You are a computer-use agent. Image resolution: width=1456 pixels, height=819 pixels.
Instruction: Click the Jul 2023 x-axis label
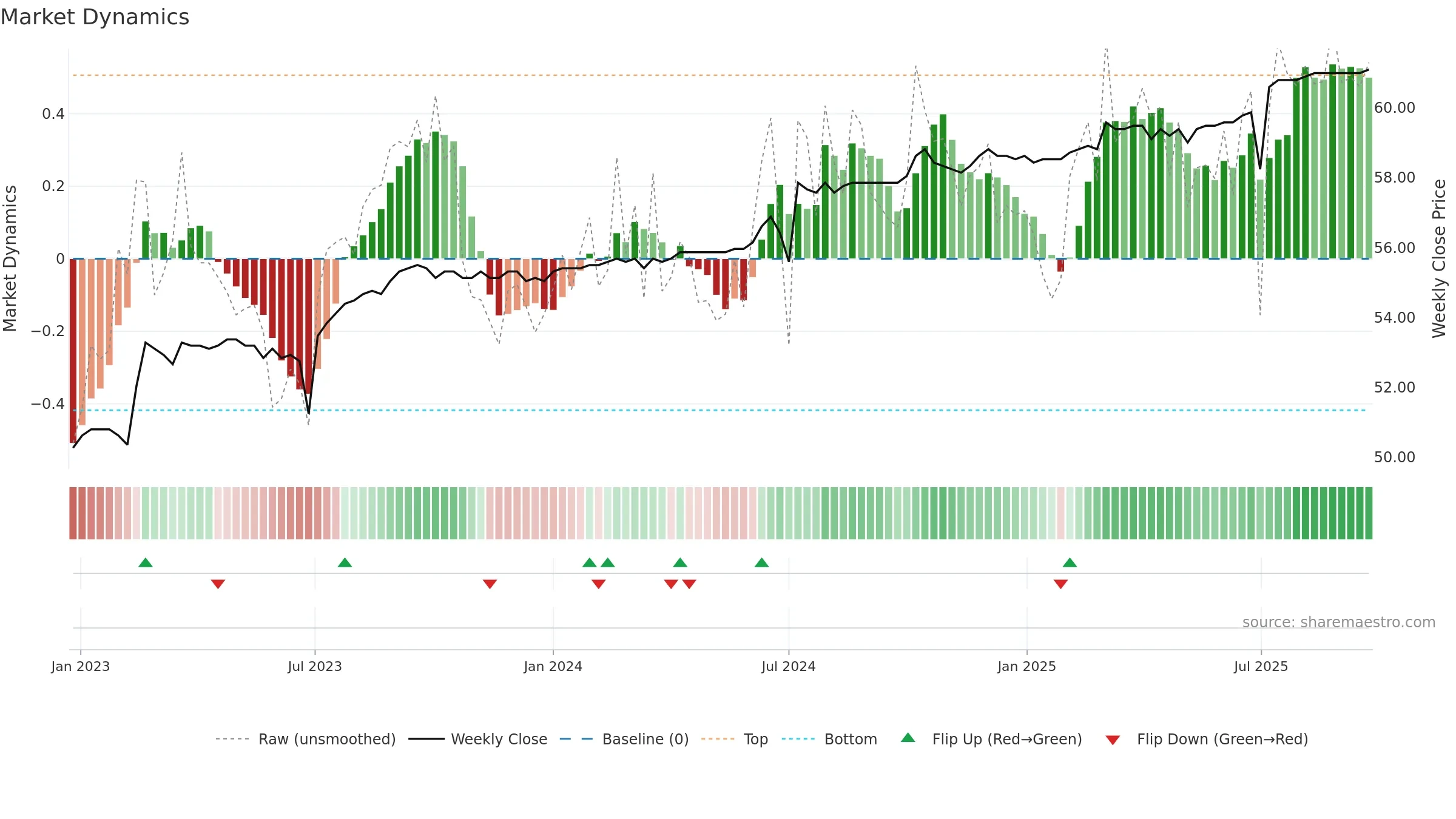pyautogui.click(x=315, y=667)
